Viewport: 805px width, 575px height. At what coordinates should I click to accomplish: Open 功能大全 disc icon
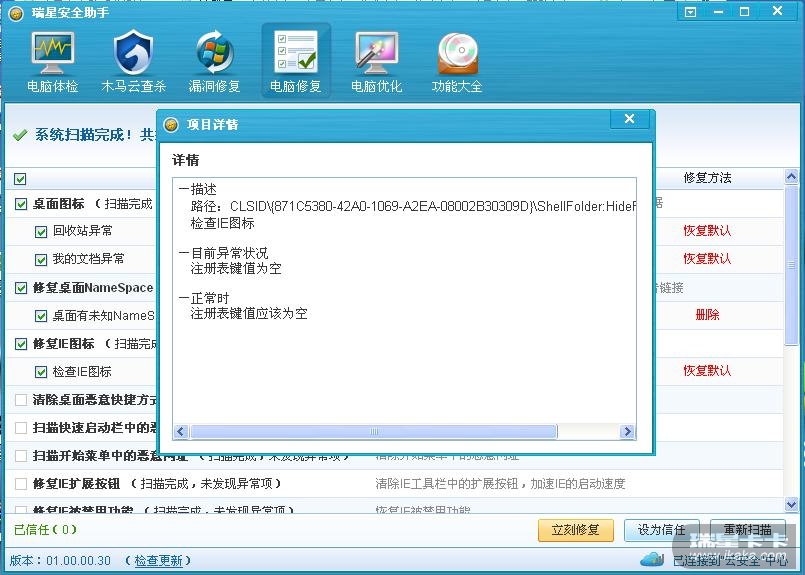[x=457, y=53]
